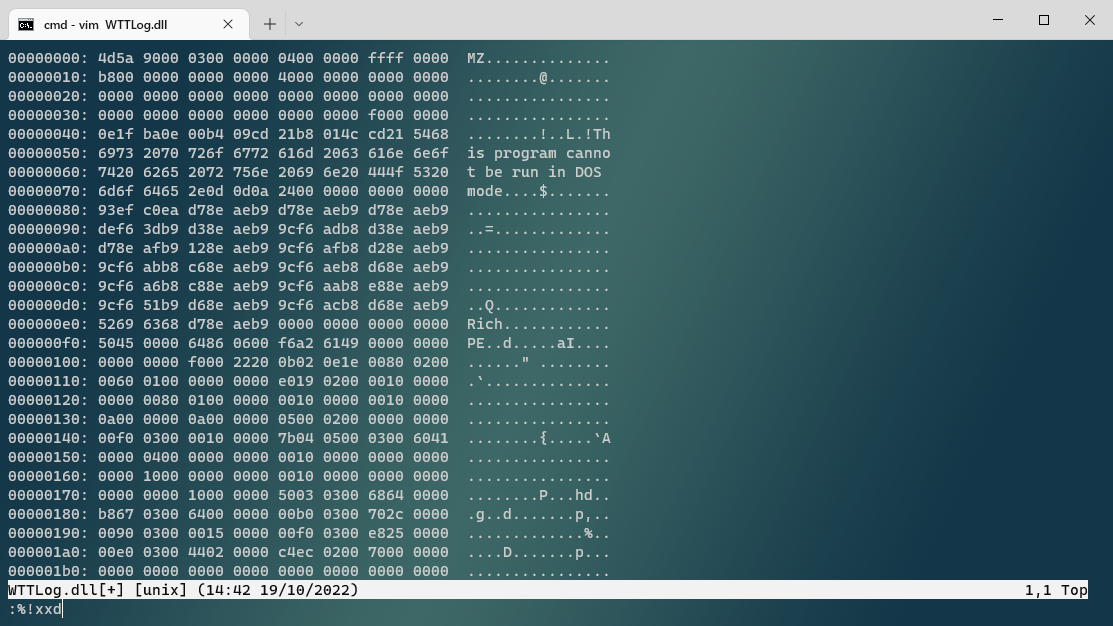This screenshot has height=626, width=1113.
Task: Click the timestamp (14:42 19/10/2022)
Action: point(278,590)
